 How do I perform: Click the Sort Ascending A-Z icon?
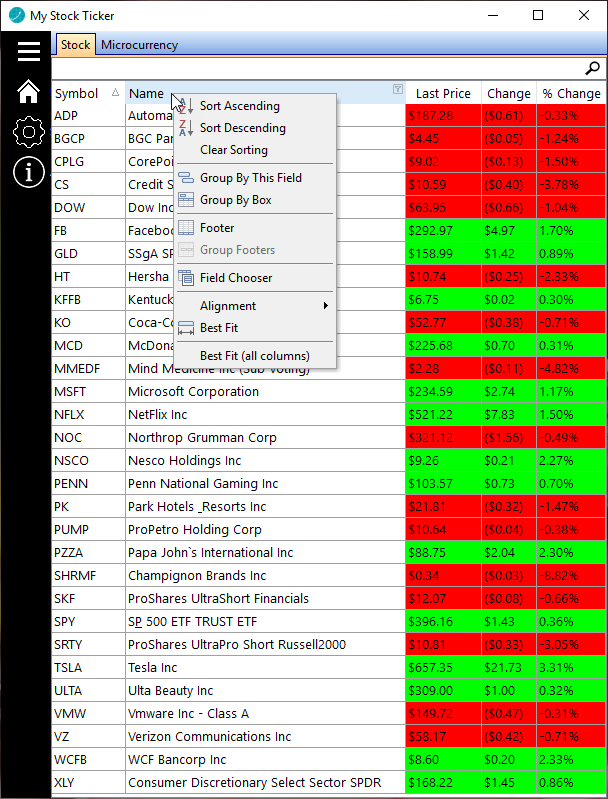coord(186,106)
